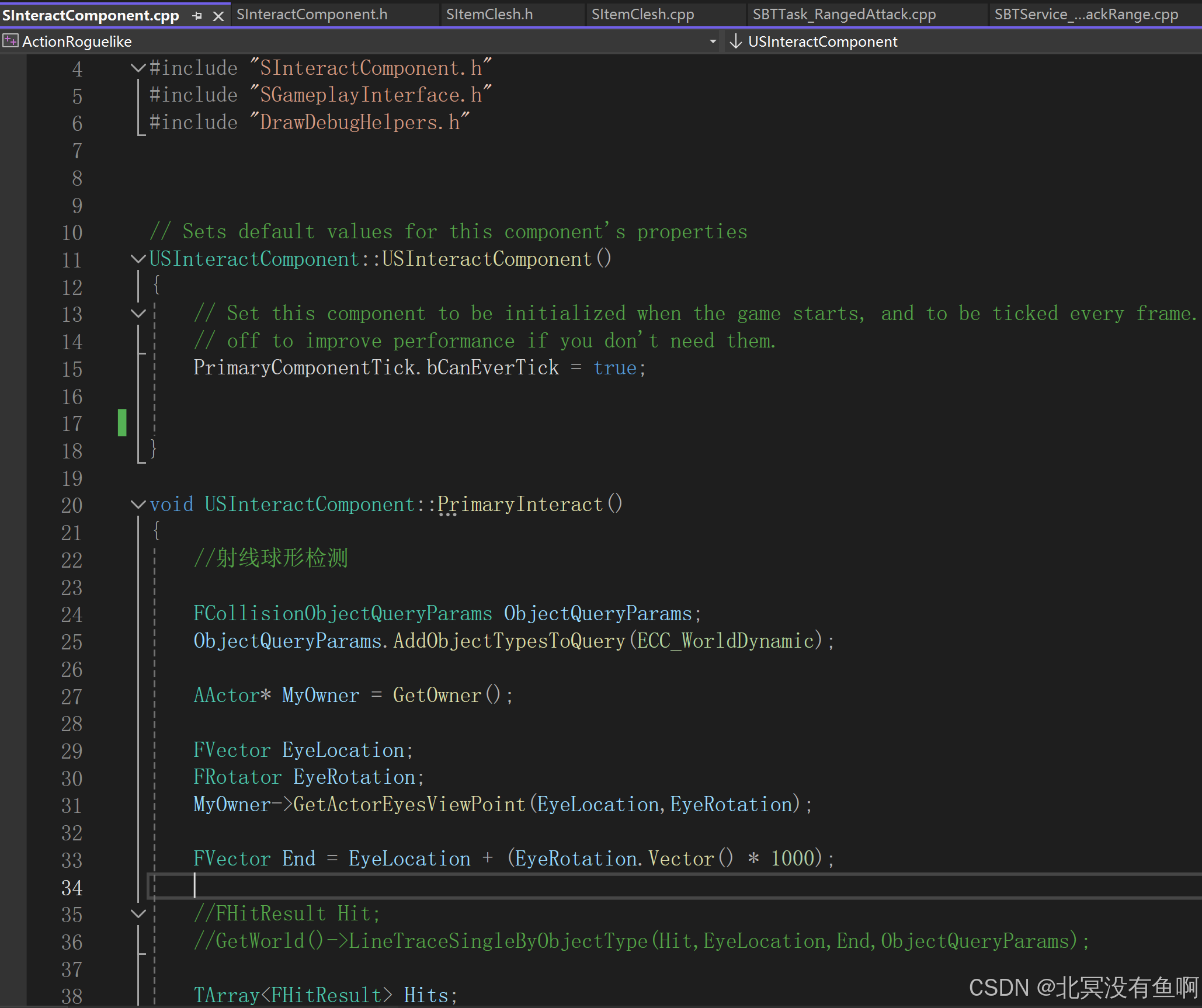
Task: Close the SInteractComponent.cpp tab
Action: (x=218, y=16)
